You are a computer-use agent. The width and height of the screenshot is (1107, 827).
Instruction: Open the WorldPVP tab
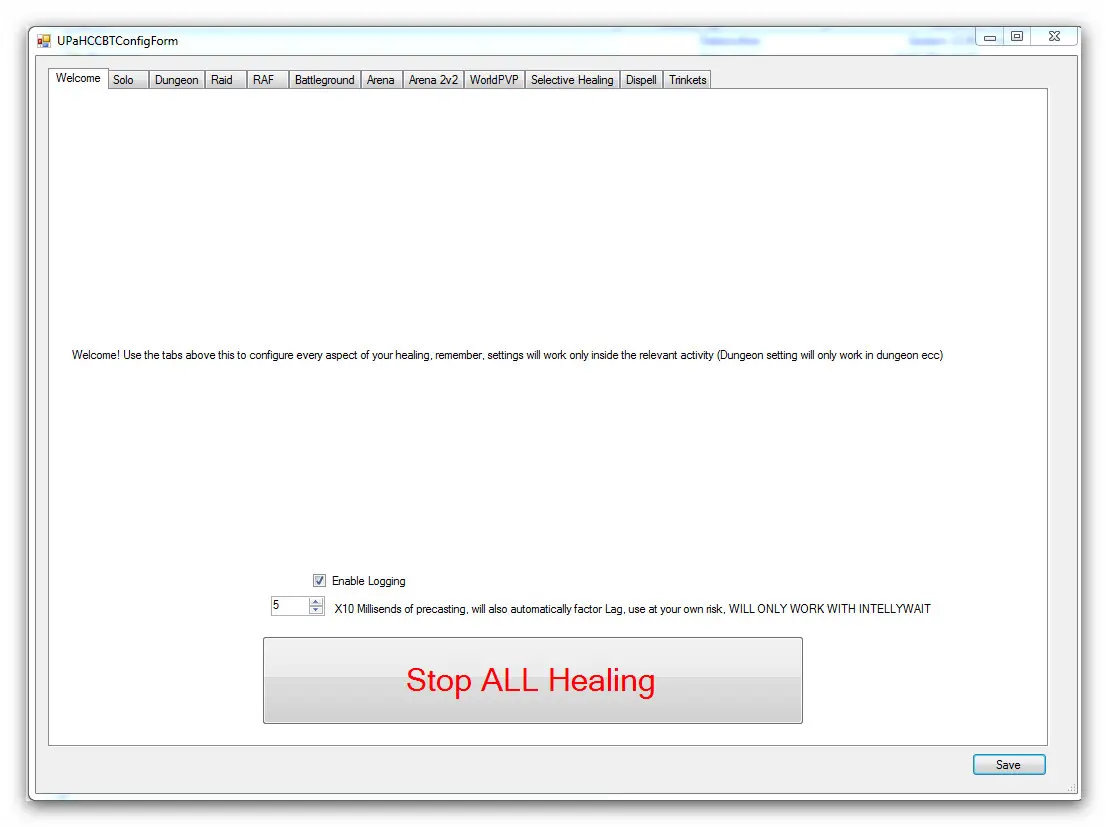click(494, 80)
